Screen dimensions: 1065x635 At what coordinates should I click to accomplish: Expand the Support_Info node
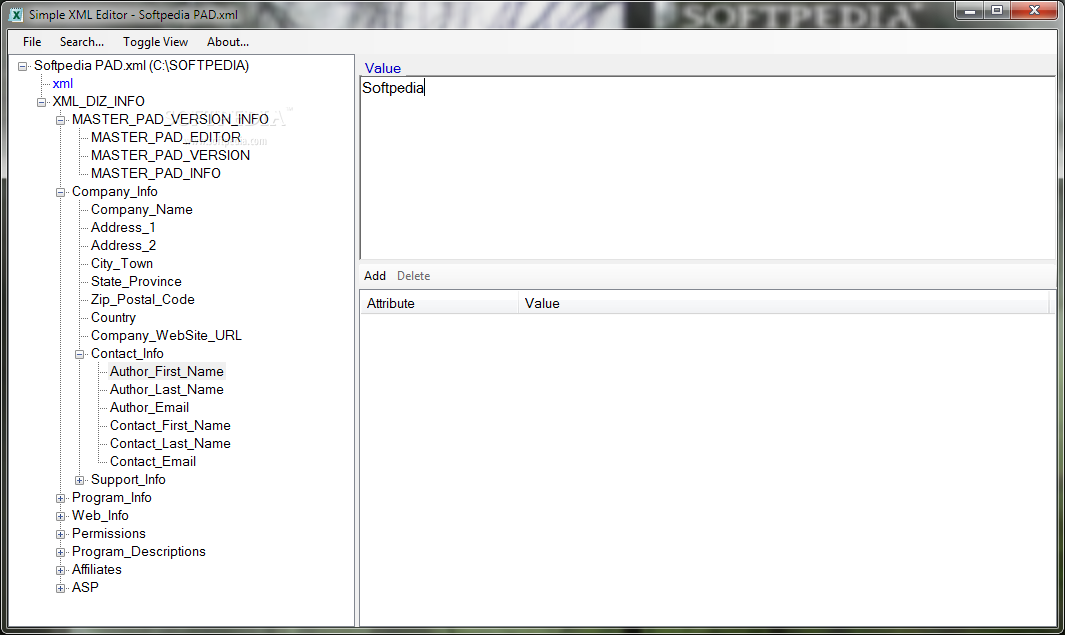(79, 481)
